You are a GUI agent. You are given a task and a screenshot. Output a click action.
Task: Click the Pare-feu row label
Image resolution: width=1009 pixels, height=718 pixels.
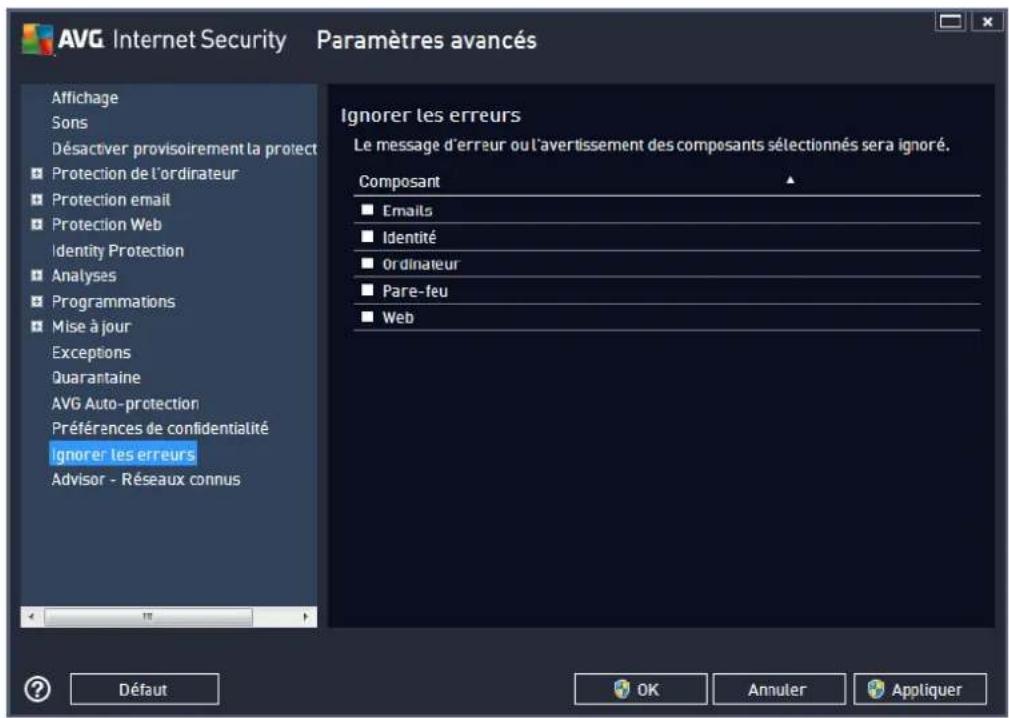coord(415,291)
